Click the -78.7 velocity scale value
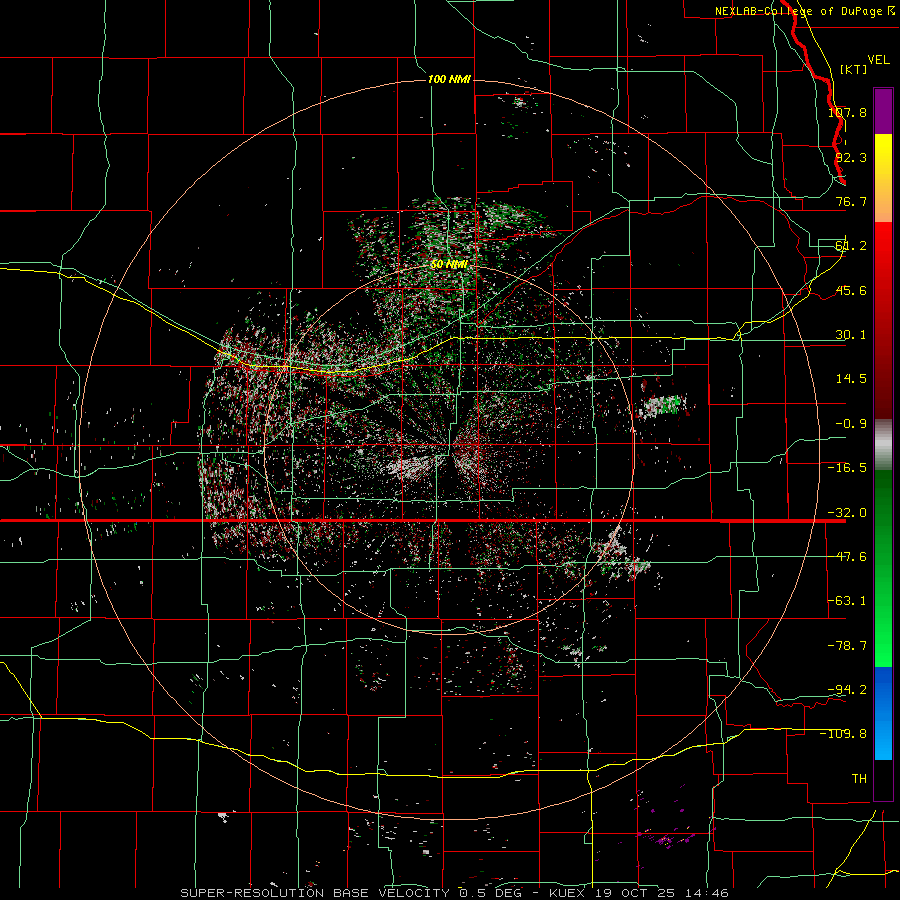Screen dimensions: 900x900 847,646
